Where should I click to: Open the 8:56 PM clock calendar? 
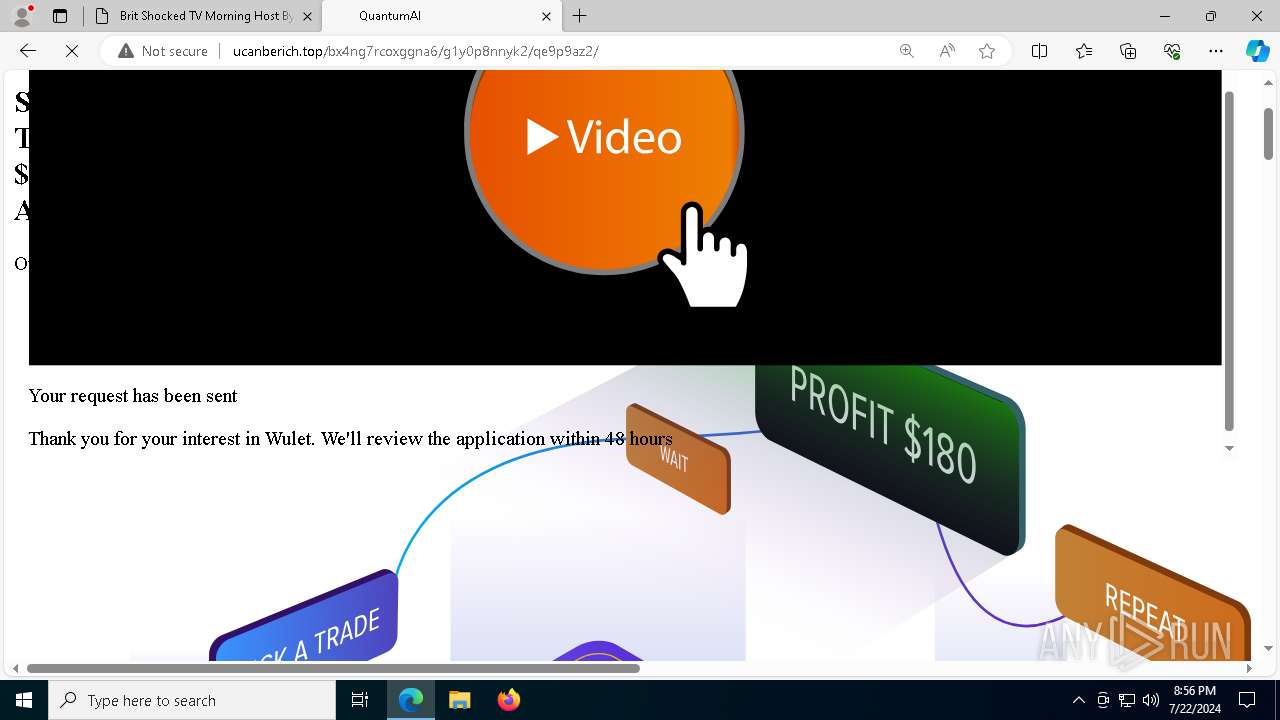point(1194,700)
